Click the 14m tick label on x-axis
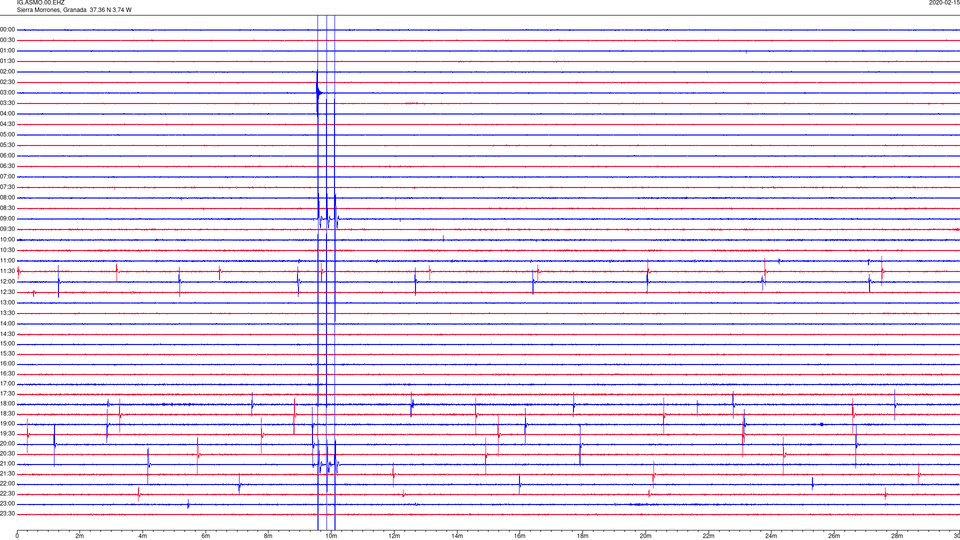 [x=457, y=536]
